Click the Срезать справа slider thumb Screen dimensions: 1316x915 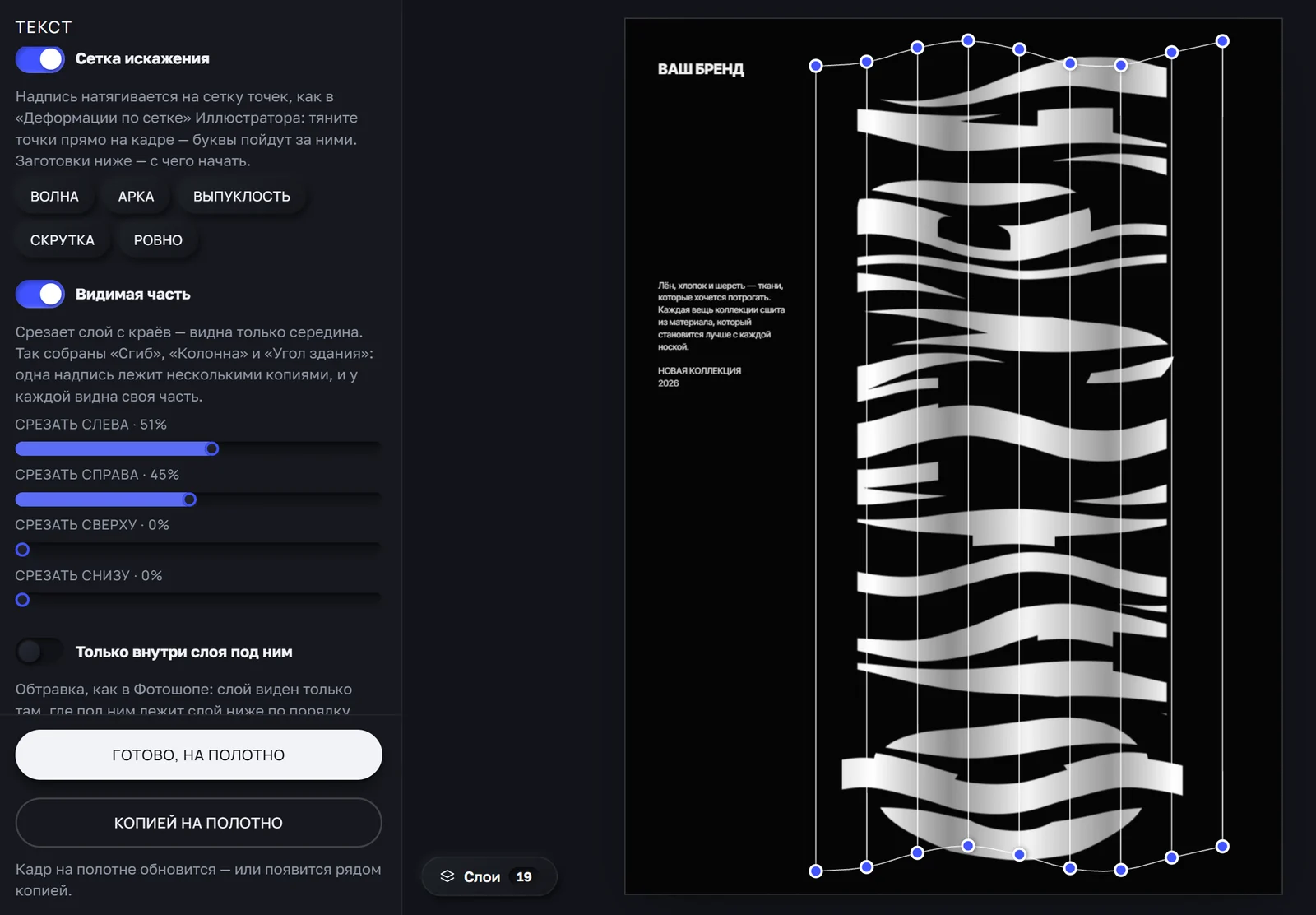pos(190,499)
